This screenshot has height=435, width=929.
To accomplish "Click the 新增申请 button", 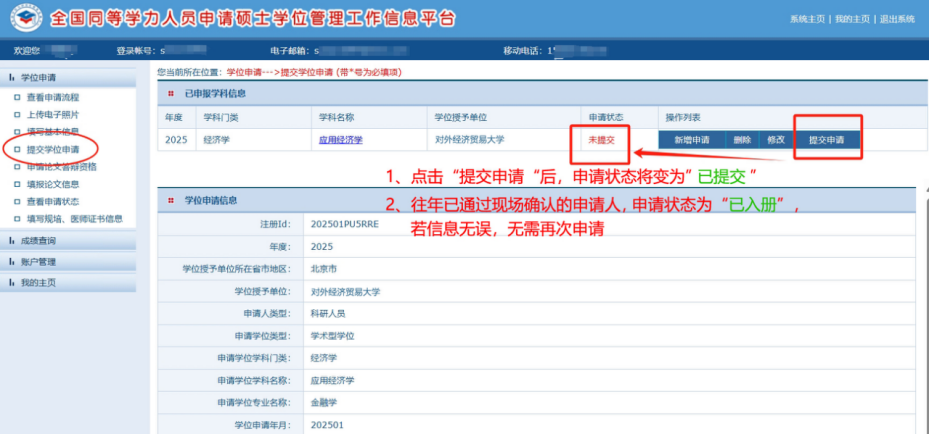I will (692, 140).
